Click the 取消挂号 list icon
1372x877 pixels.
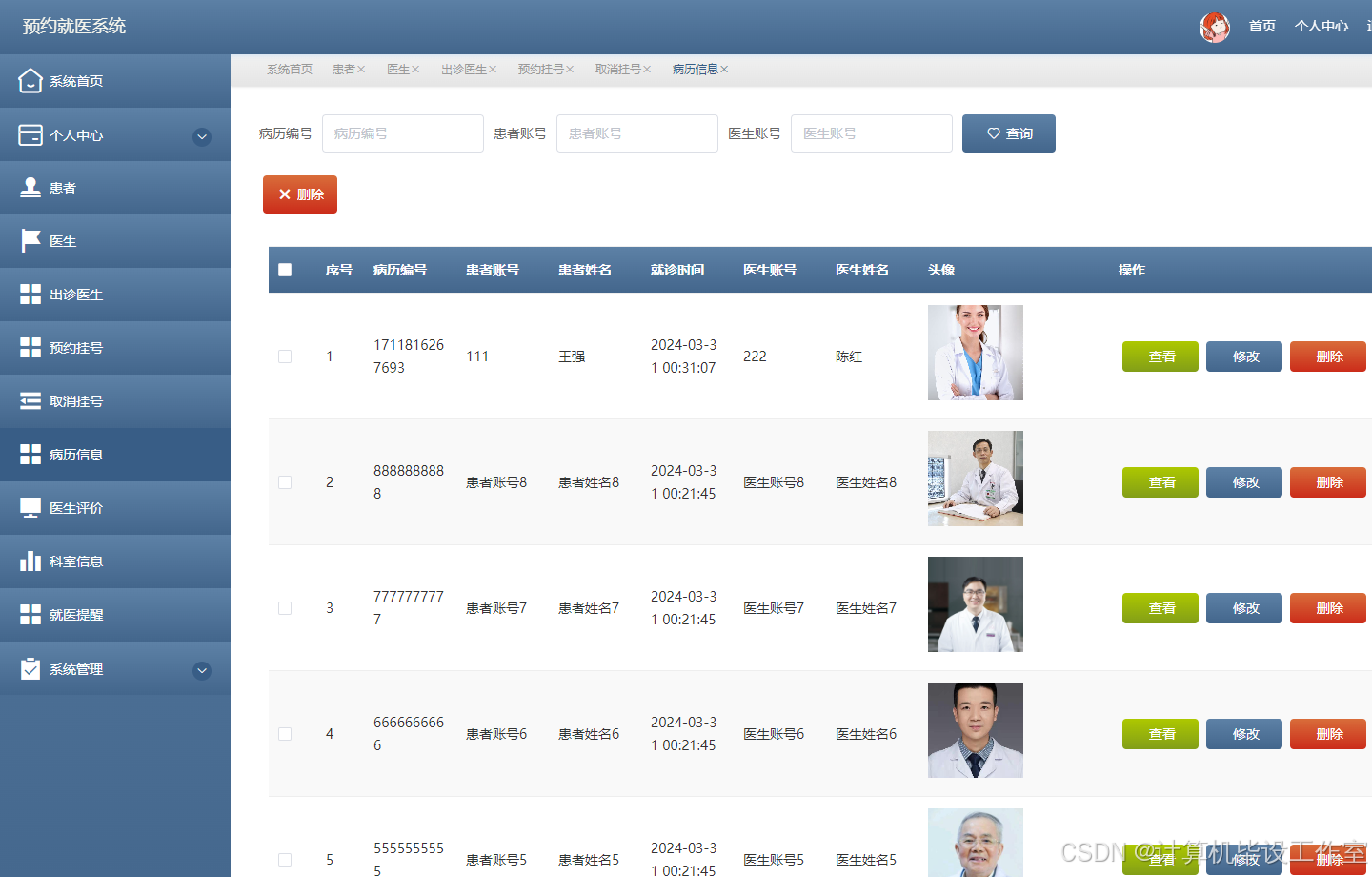pos(29,400)
